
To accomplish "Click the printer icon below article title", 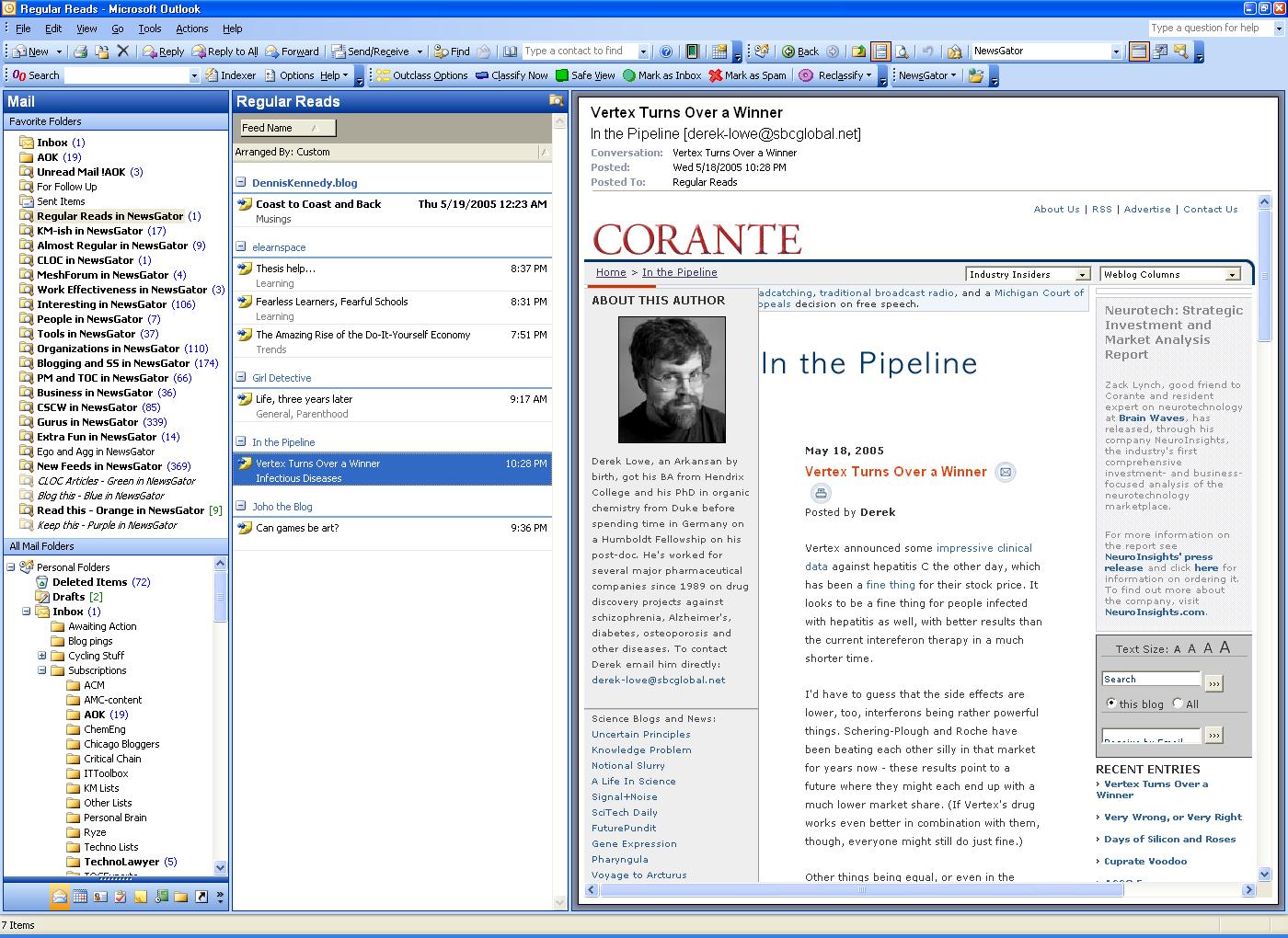I will [x=822, y=493].
